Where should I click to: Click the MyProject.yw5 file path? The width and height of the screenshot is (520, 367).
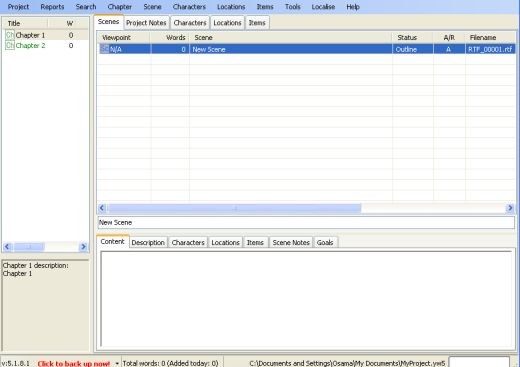347,363
